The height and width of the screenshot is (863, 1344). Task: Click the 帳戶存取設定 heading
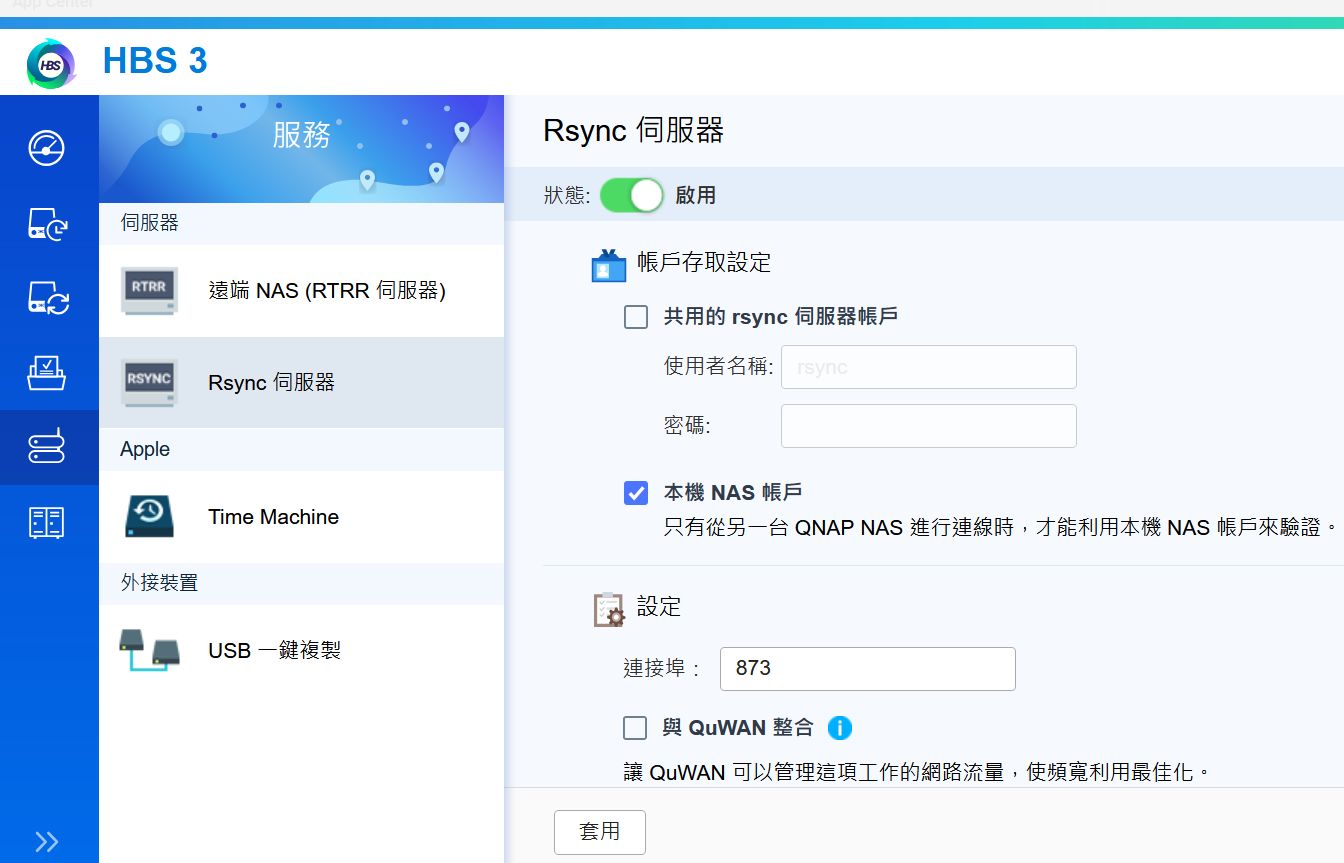coord(704,264)
